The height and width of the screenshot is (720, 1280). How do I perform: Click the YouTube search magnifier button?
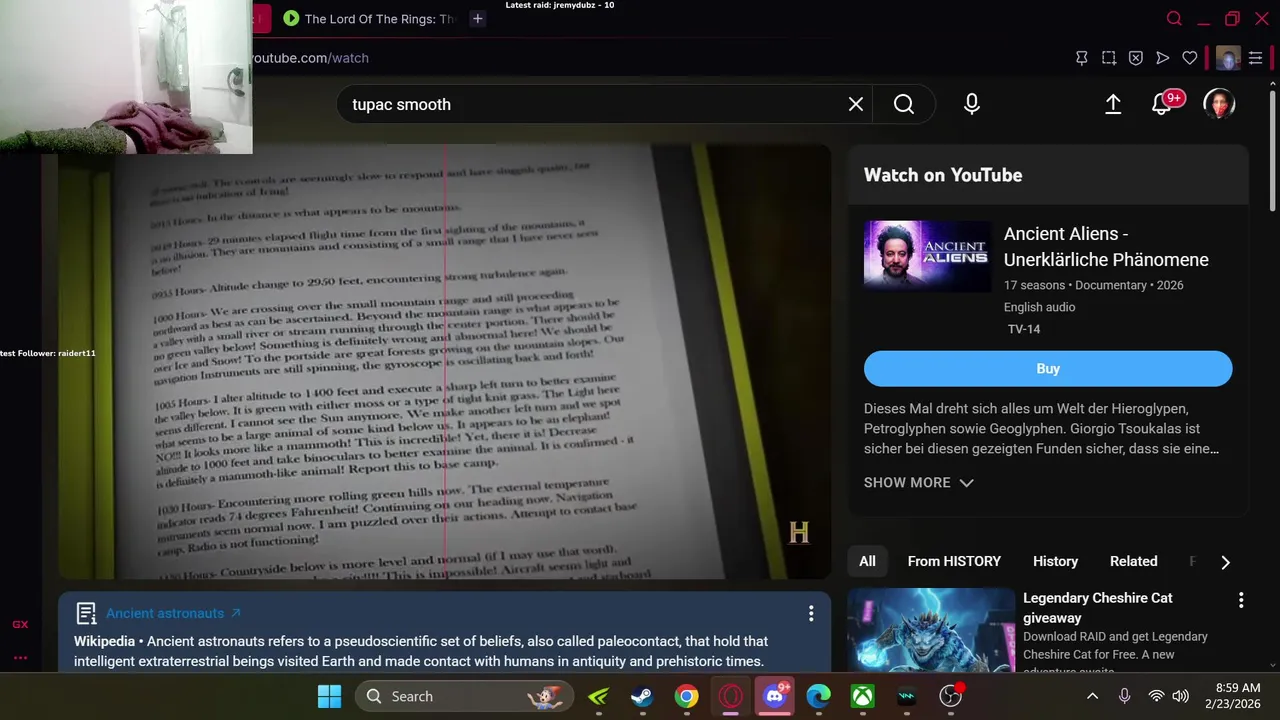pos(904,104)
